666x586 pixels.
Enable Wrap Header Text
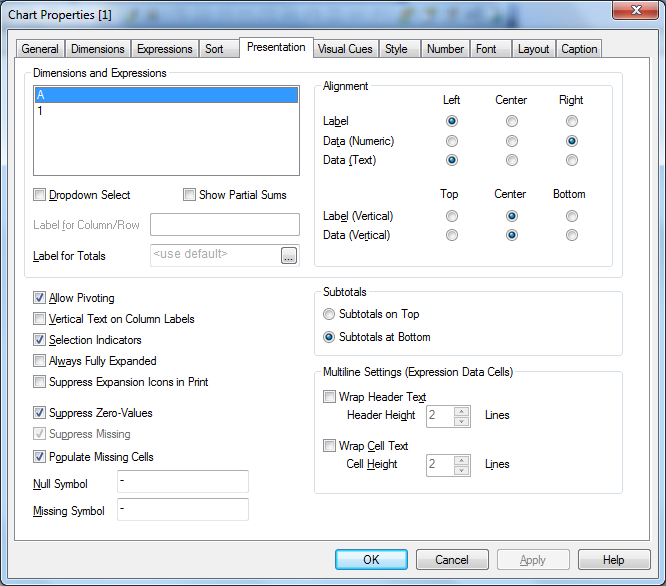[329, 397]
